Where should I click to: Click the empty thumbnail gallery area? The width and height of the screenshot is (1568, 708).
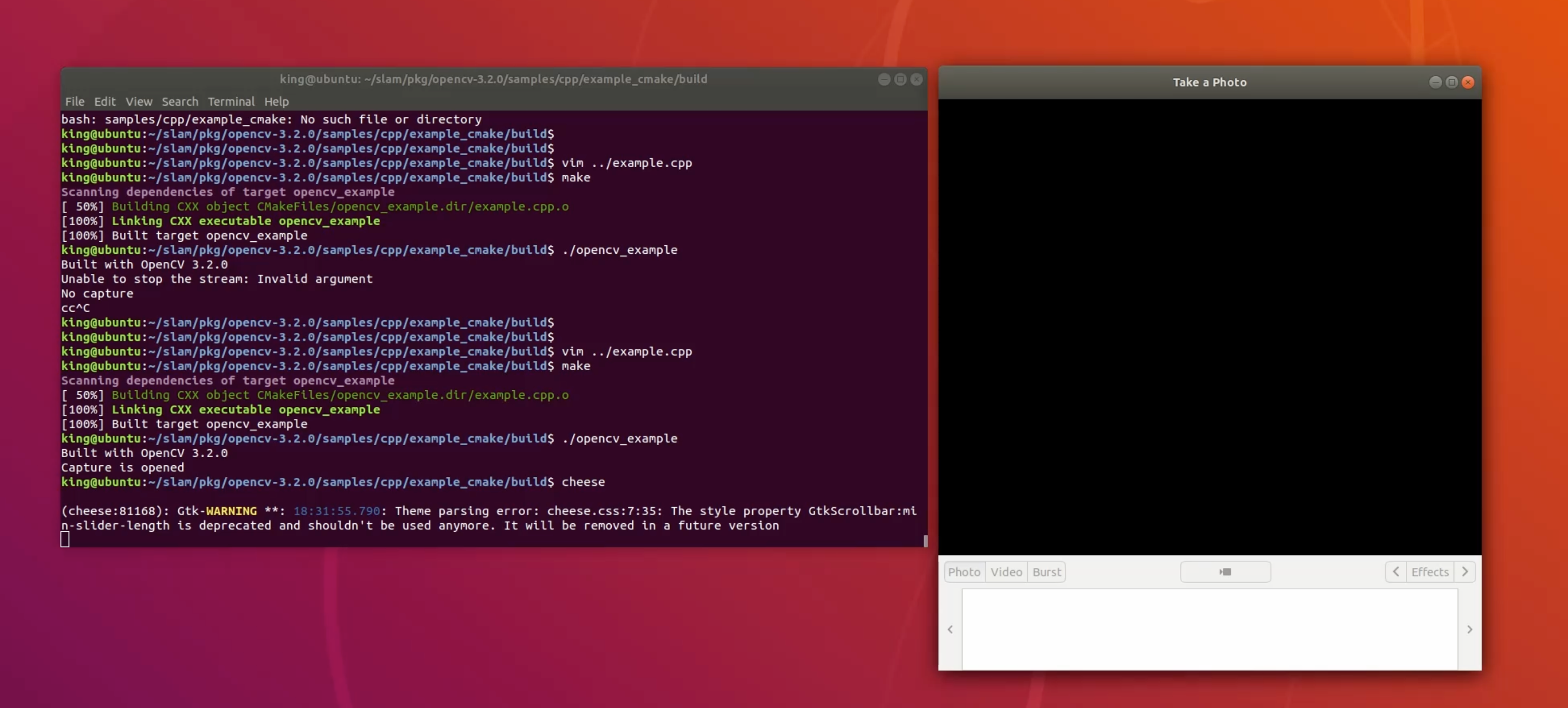[x=1209, y=629]
